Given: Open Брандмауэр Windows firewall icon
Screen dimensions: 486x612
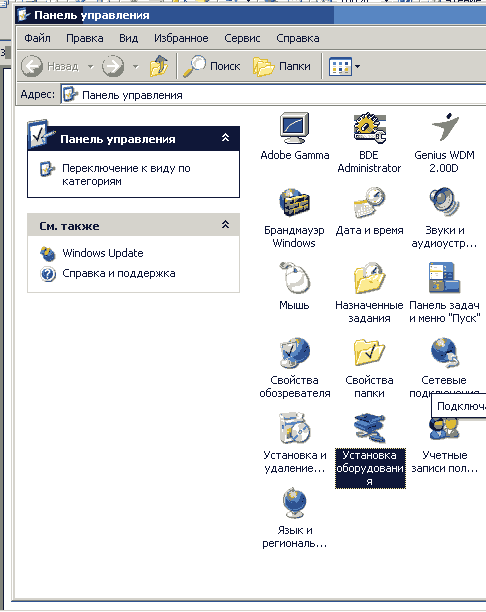Looking at the screenshot, I should click(x=294, y=218).
